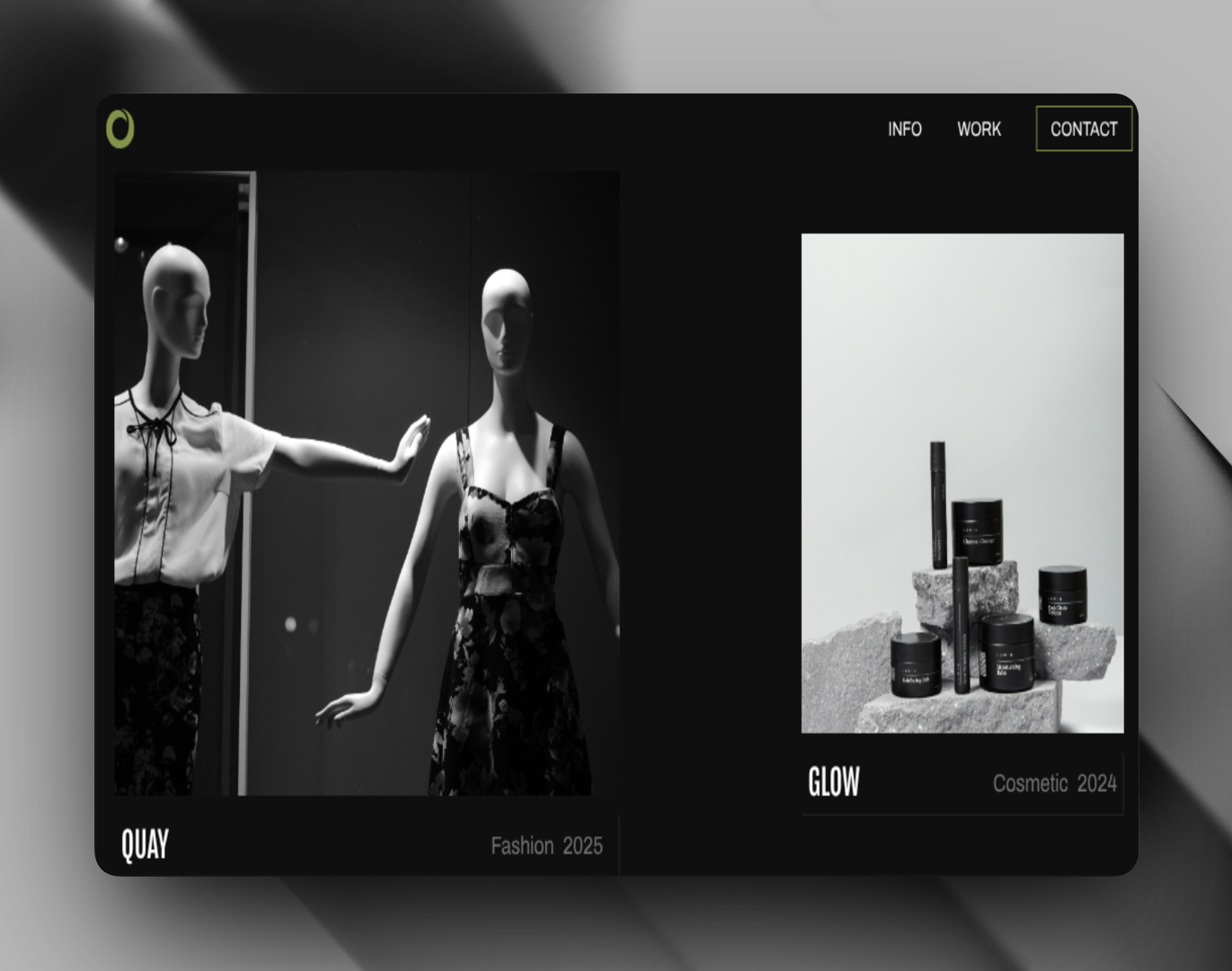Open the GLOW cosmetics project image

(x=962, y=483)
